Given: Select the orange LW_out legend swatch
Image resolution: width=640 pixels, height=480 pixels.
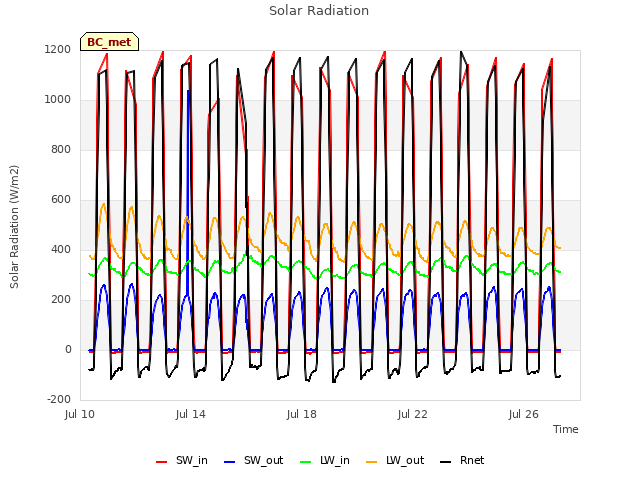Looking at the screenshot, I should 372,462.
